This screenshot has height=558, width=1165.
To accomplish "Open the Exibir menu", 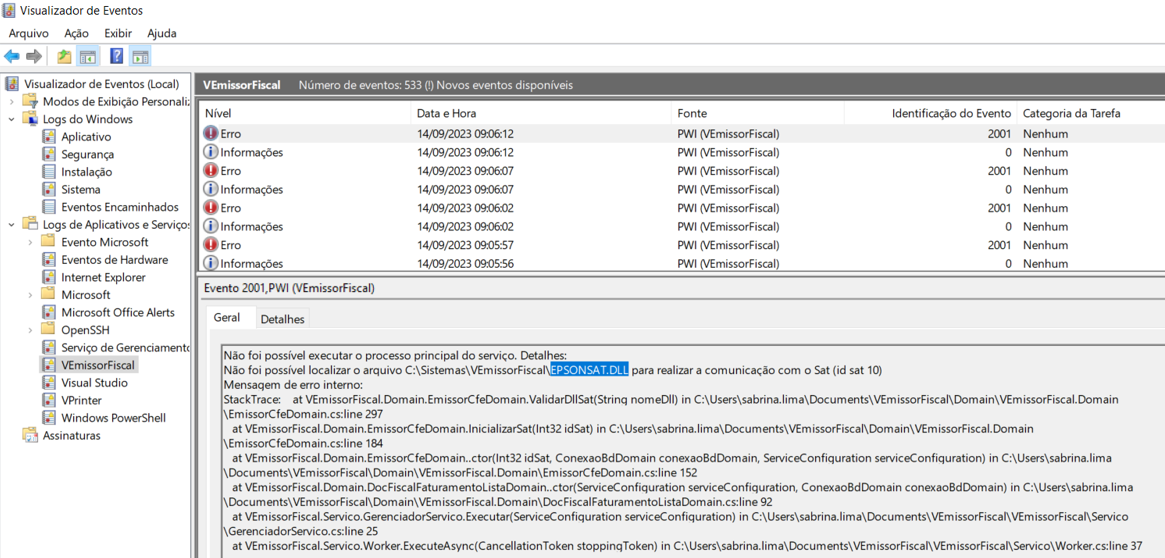I will tap(118, 33).
